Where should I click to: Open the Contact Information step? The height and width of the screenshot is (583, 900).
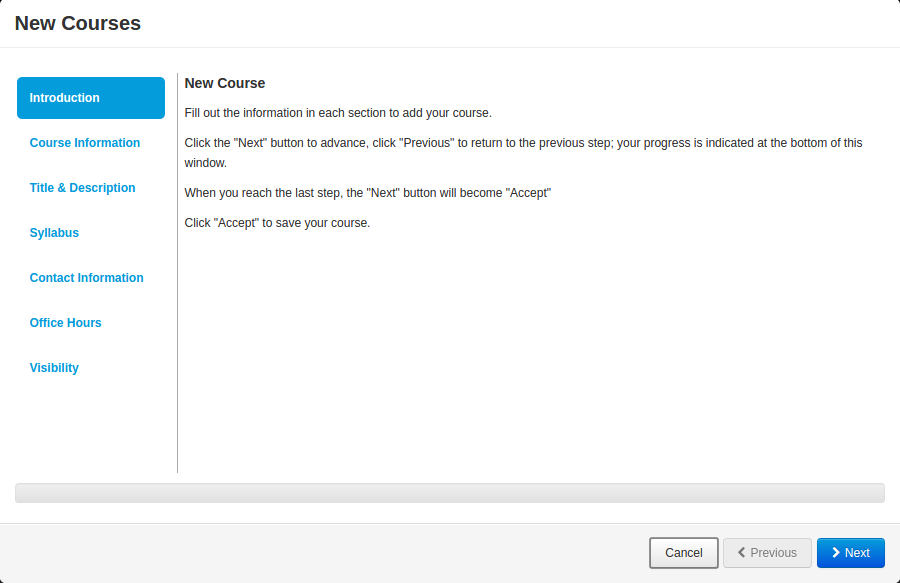(87, 278)
